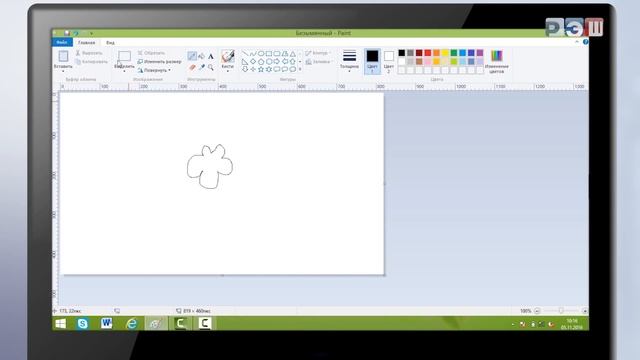Pick the Color picker eyedropper tool

(202, 67)
